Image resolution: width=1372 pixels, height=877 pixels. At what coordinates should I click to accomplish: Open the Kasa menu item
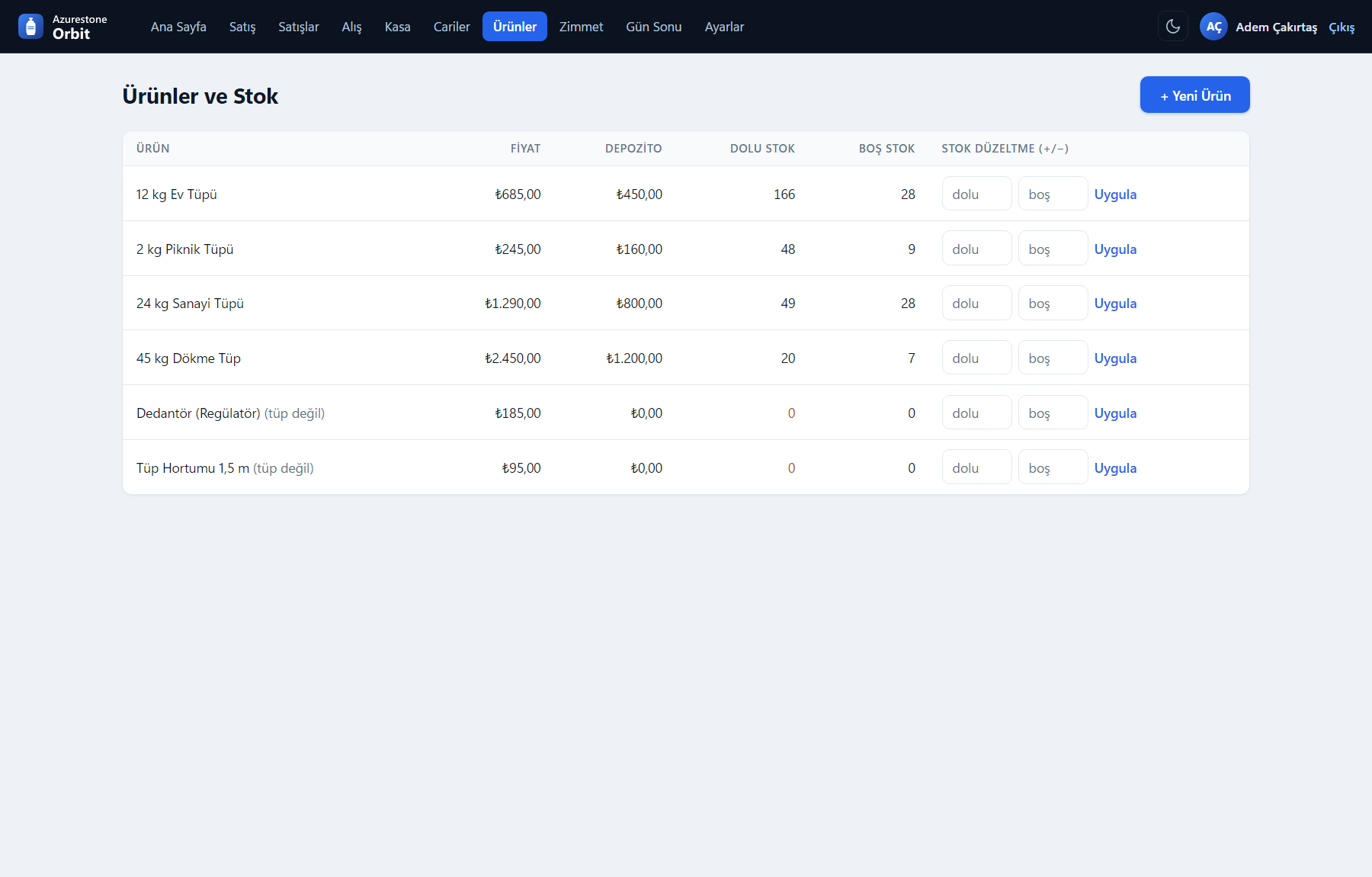[397, 27]
